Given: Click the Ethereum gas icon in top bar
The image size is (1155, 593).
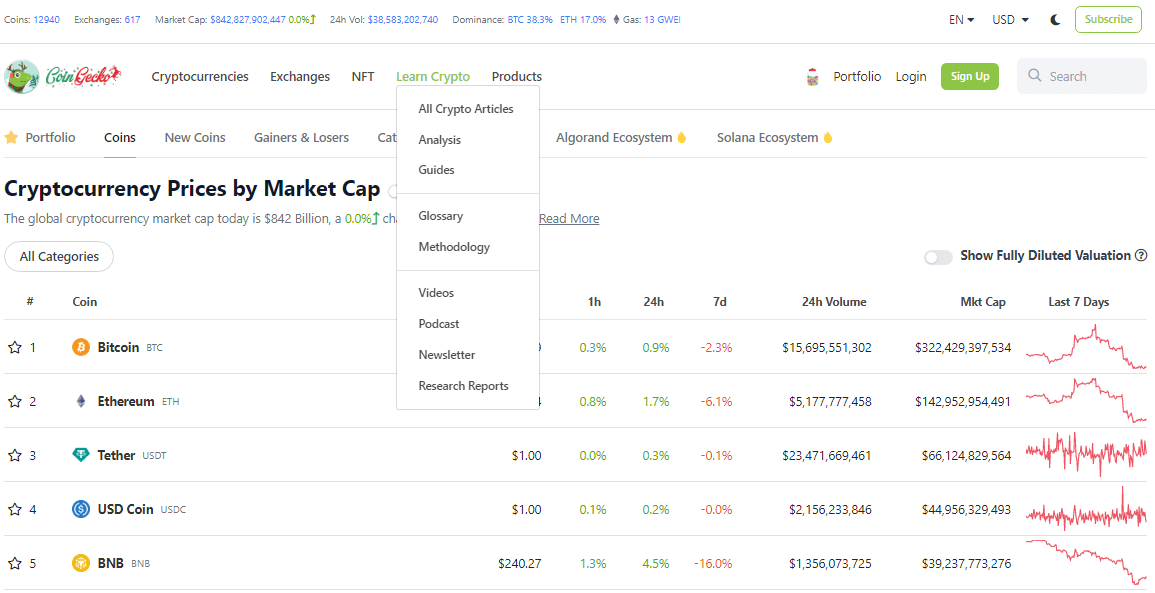Looking at the screenshot, I should (617, 20).
